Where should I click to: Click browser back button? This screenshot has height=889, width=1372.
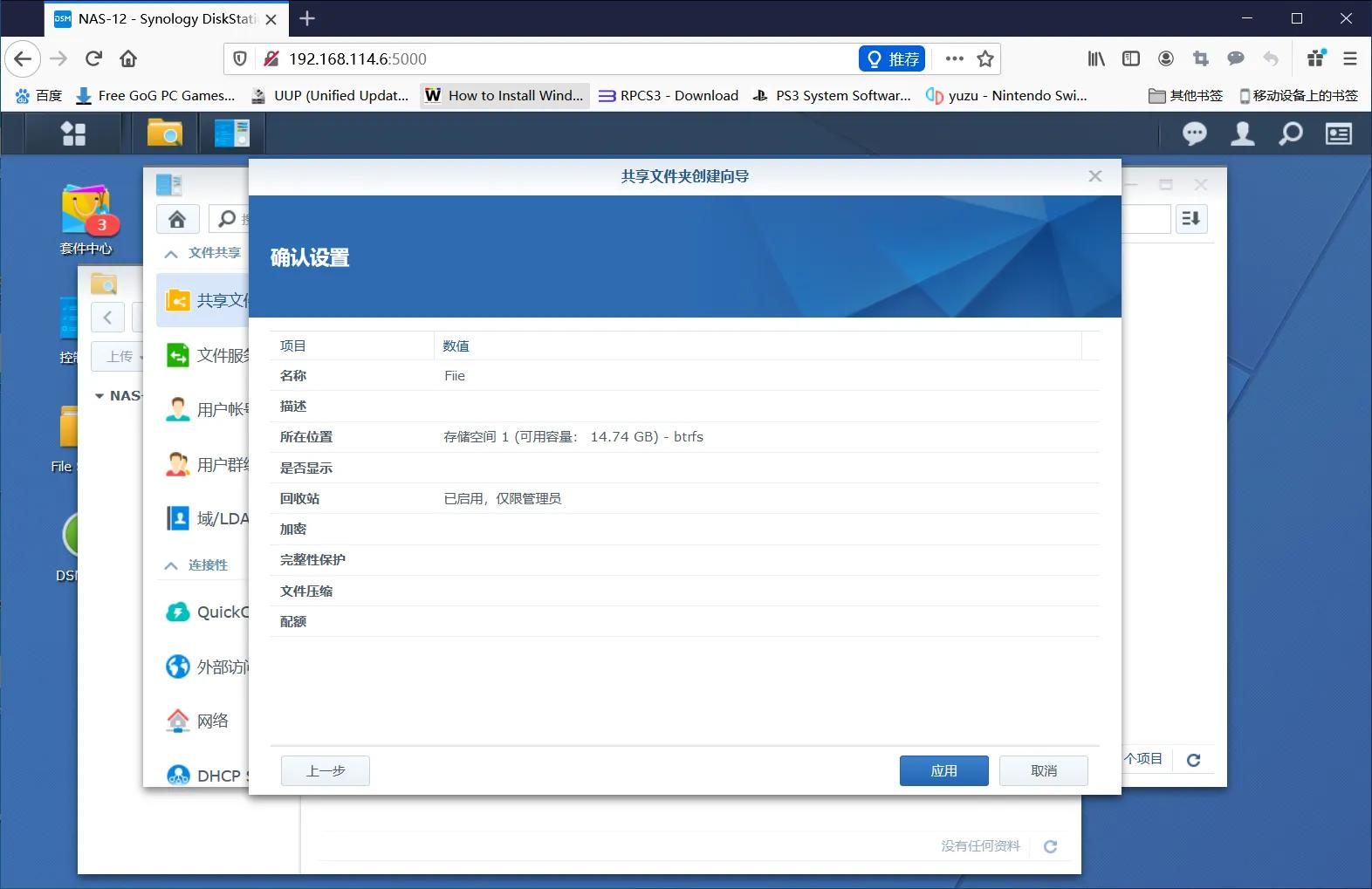tap(23, 58)
